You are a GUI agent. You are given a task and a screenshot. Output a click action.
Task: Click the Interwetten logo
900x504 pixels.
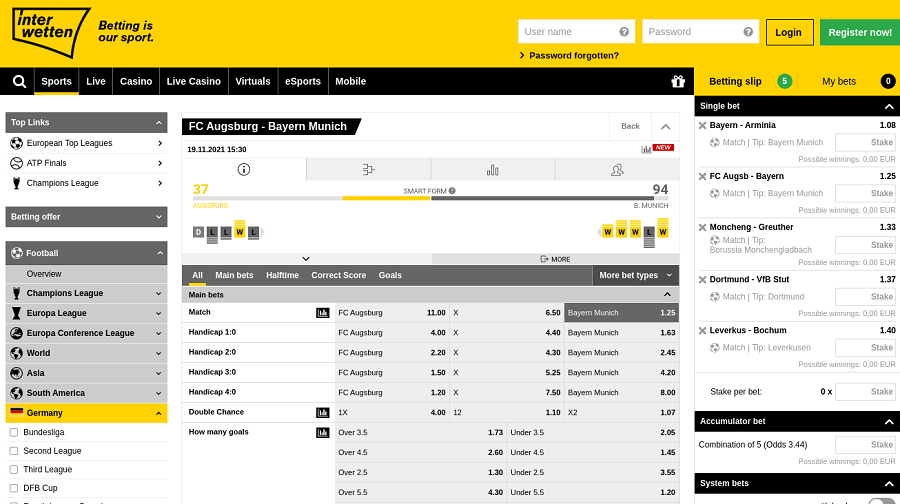point(51,33)
